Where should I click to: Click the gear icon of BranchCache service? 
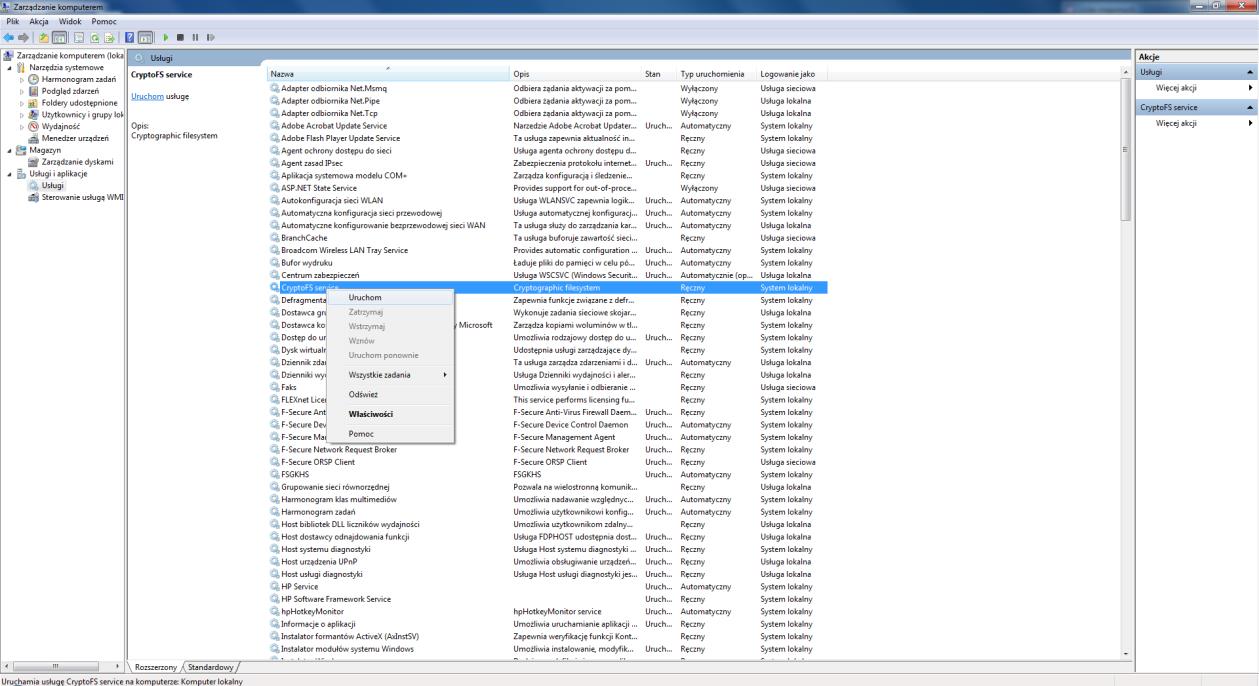[x=275, y=238]
